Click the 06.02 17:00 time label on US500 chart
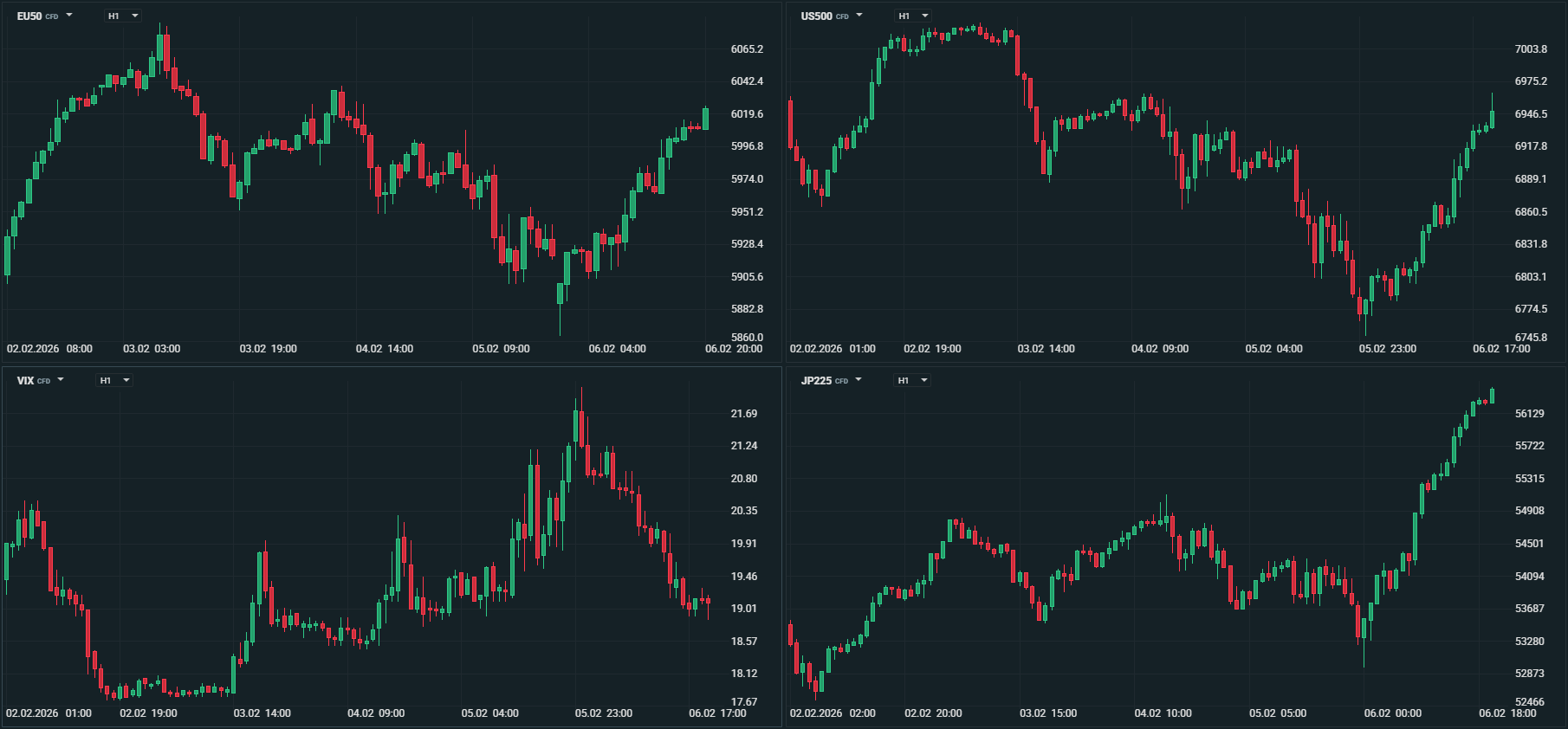Viewport: 1568px width, 729px height. click(1501, 349)
